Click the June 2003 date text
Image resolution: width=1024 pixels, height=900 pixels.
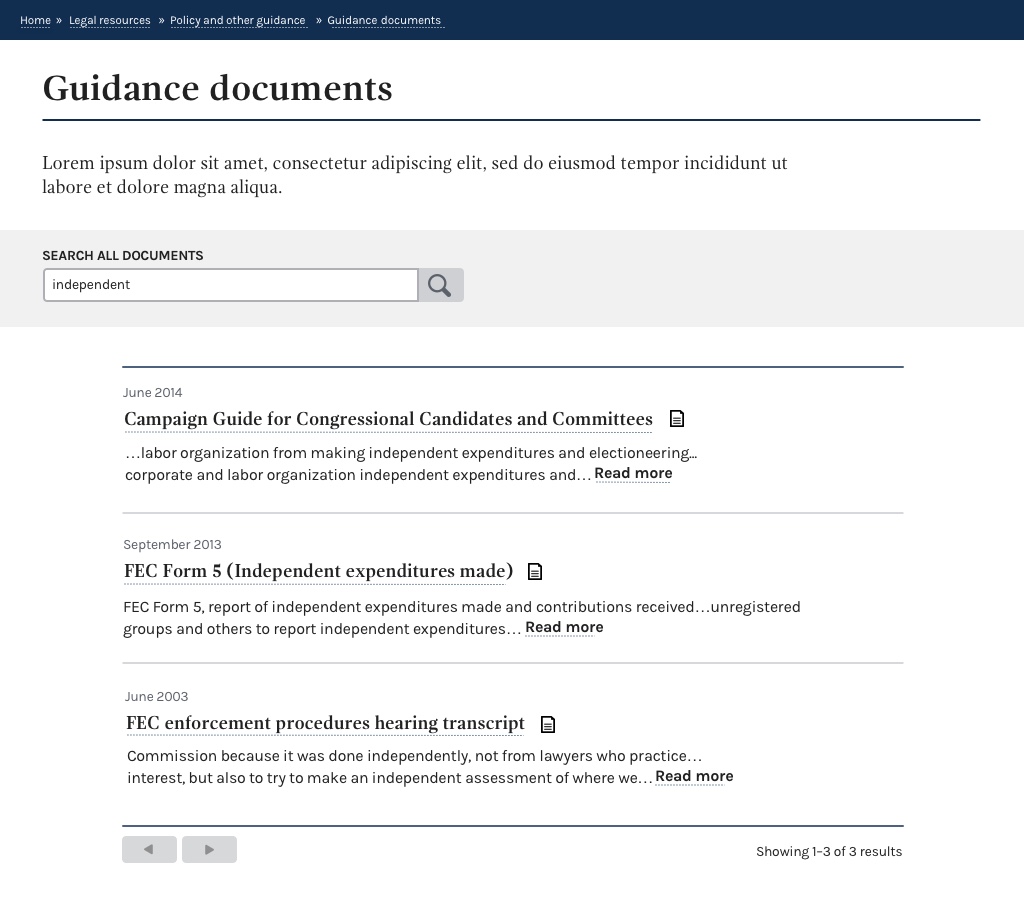point(157,697)
